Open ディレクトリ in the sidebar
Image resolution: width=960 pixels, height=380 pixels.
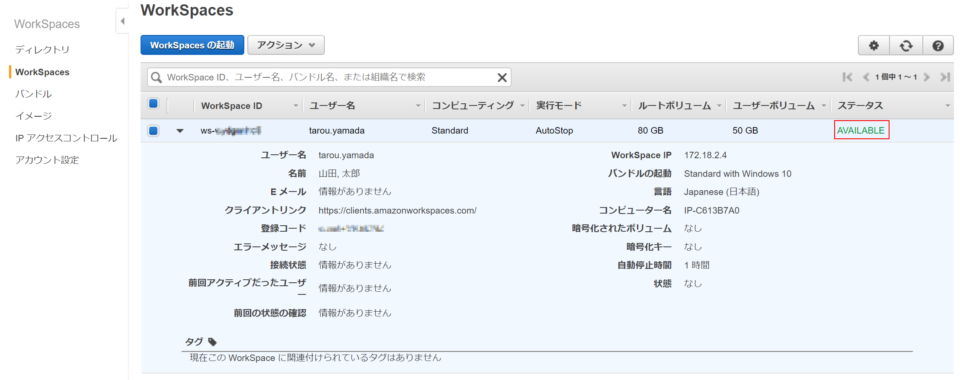point(42,50)
